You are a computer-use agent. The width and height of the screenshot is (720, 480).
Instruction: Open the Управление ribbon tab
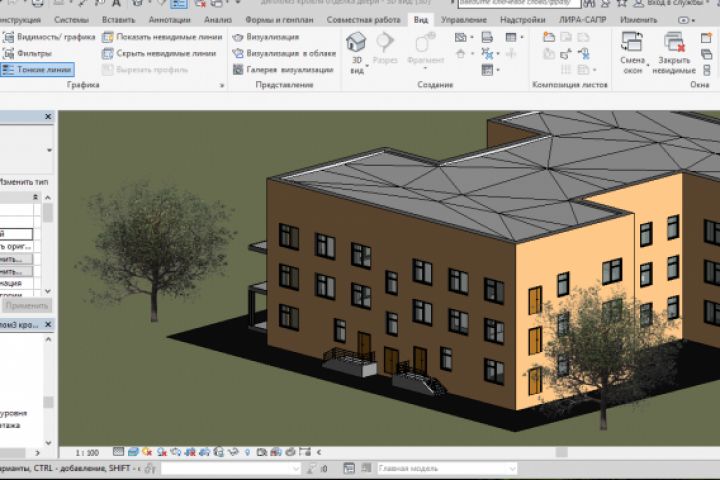coord(463,19)
